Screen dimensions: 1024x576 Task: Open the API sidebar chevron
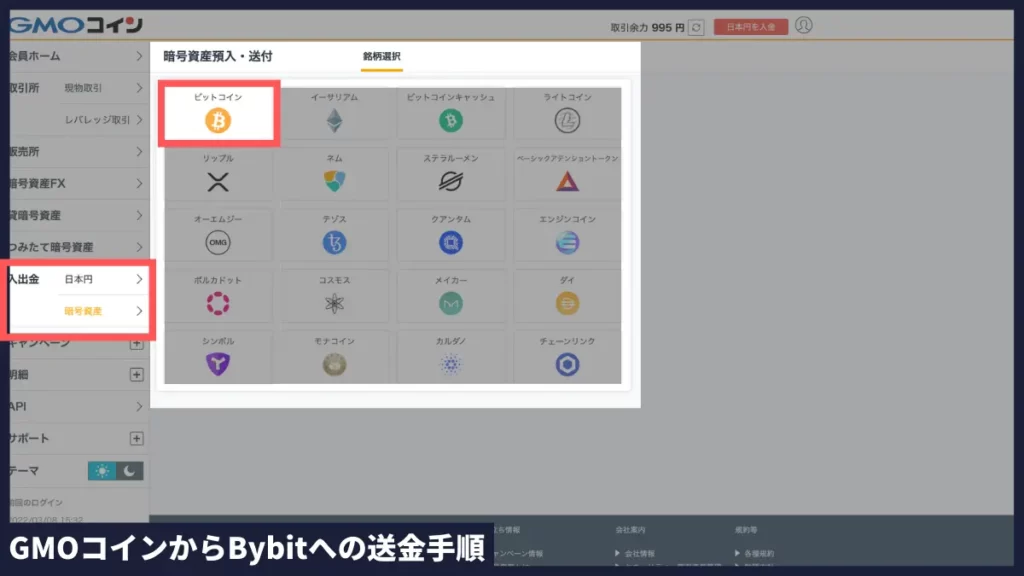click(x=138, y=406)
